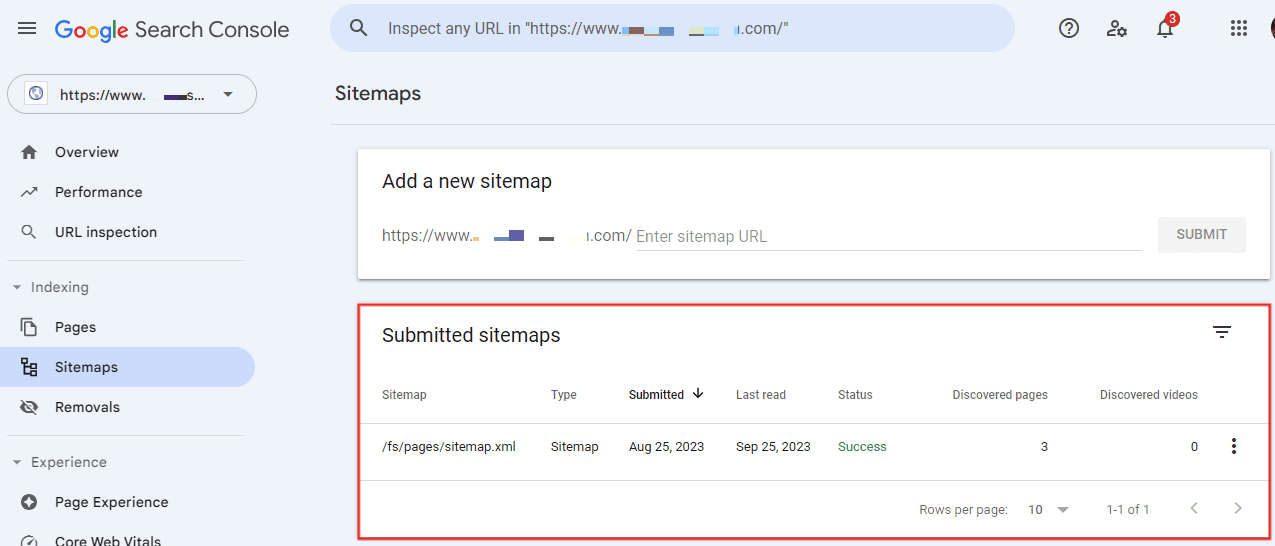Click the Sep 25, 2023 last read date
Image resolution: width=1275 pixels, height=546 pixels.
[773, 447]
